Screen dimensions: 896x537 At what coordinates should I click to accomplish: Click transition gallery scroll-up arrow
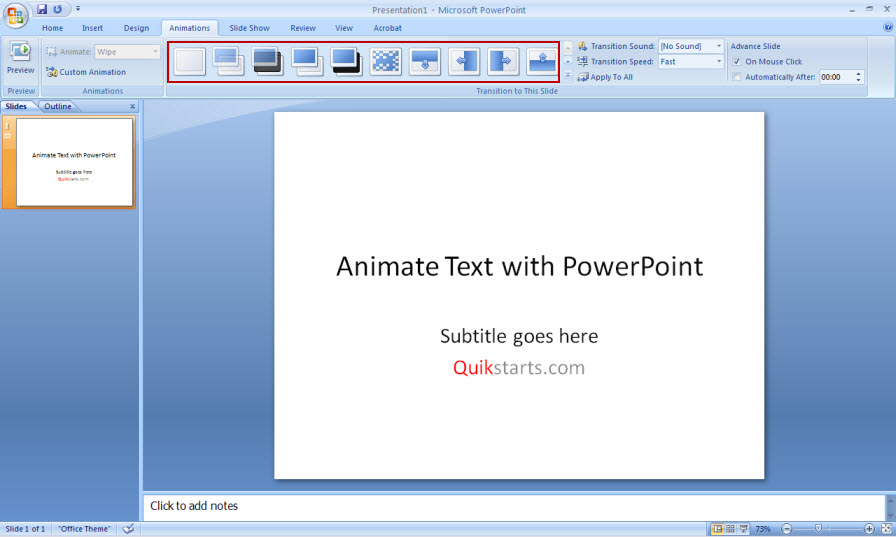coord(567,48)
